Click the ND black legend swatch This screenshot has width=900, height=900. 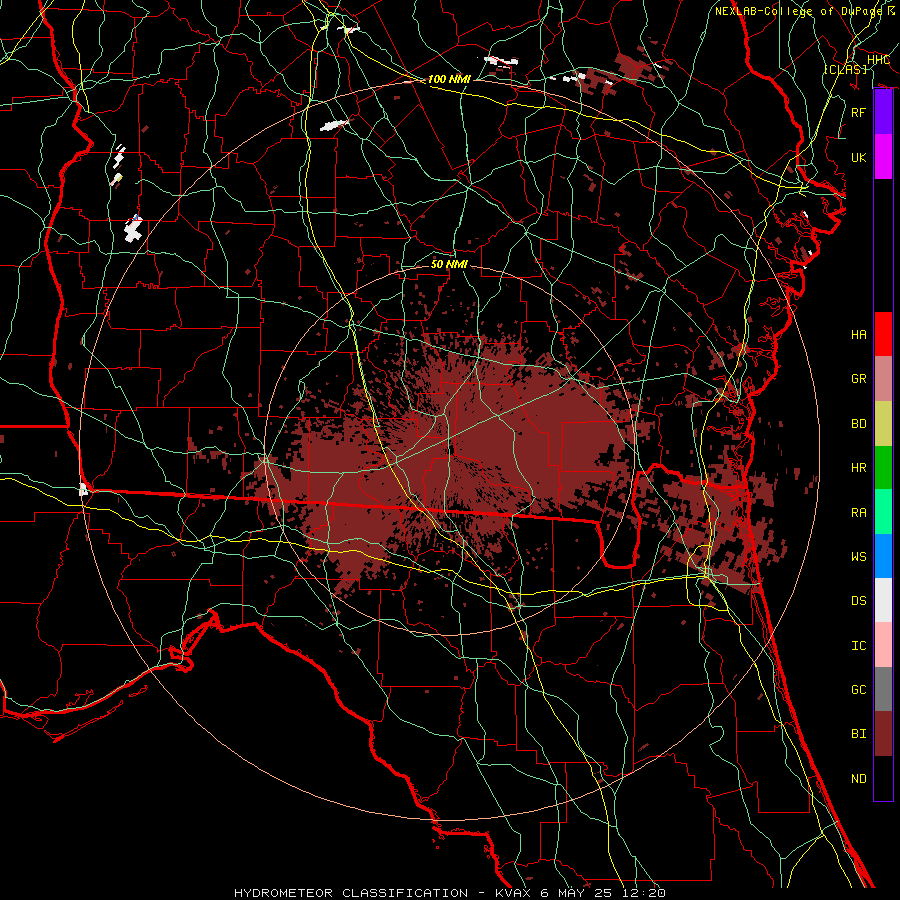(x=883, y=778)
